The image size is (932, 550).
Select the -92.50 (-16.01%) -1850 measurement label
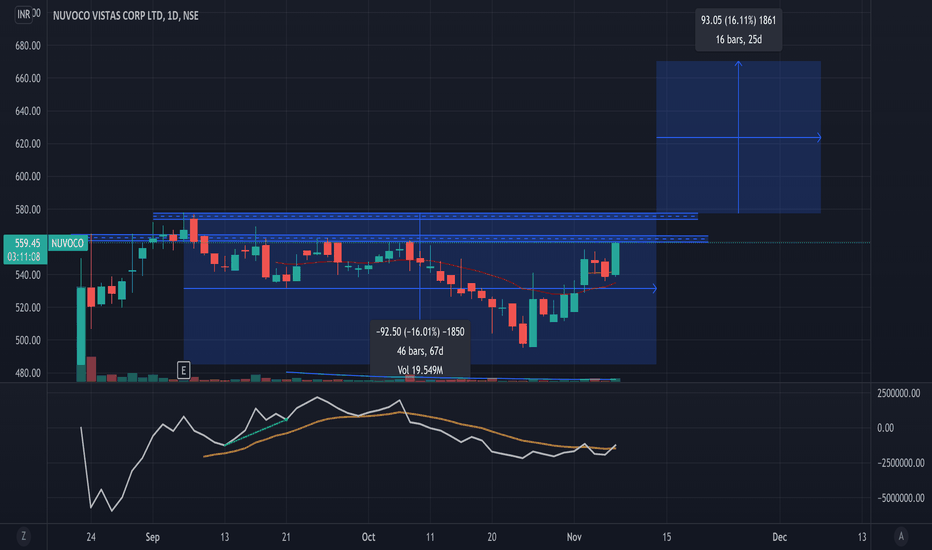click(x=420, y=332)
